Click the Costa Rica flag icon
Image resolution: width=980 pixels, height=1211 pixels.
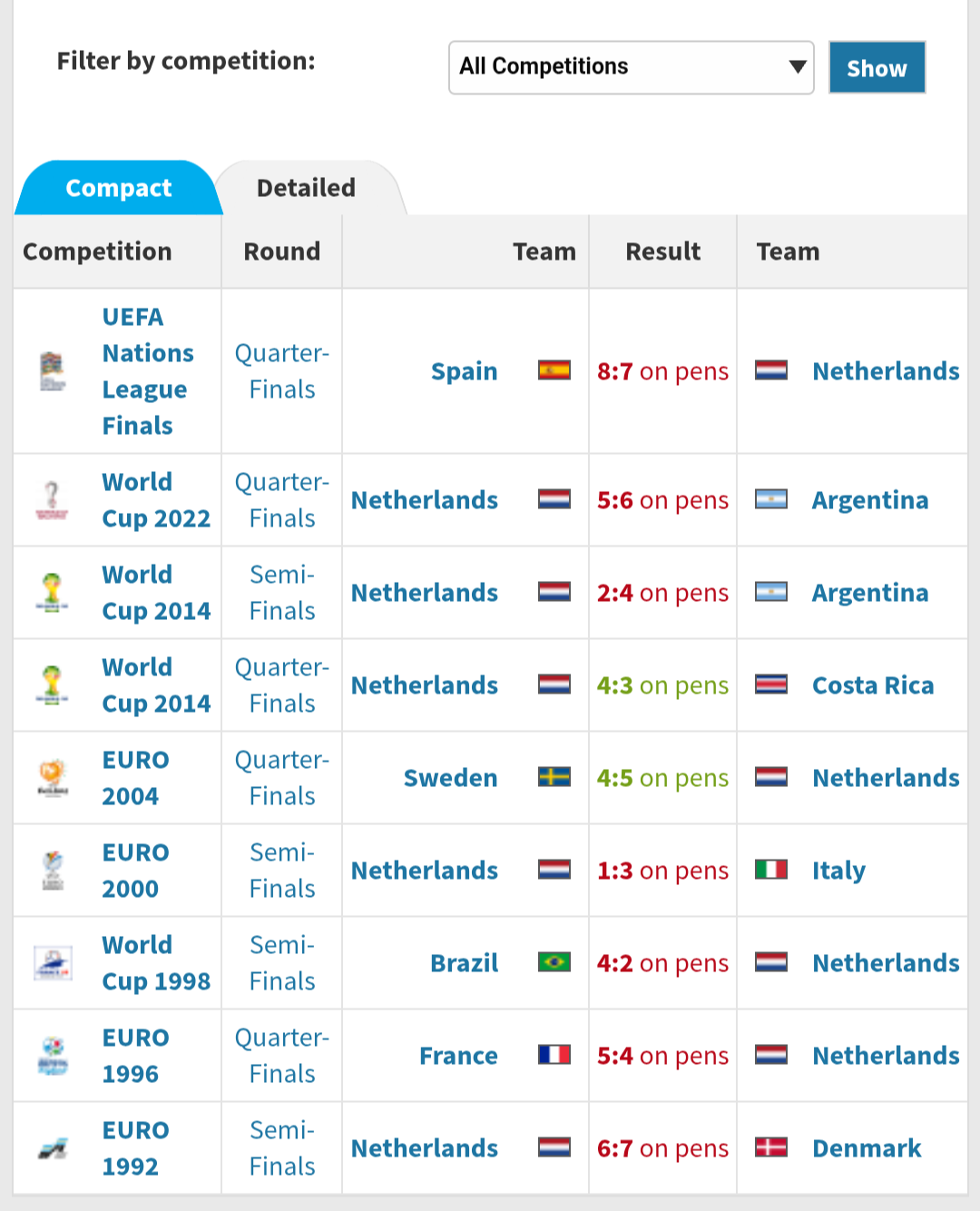coord(771,685)
